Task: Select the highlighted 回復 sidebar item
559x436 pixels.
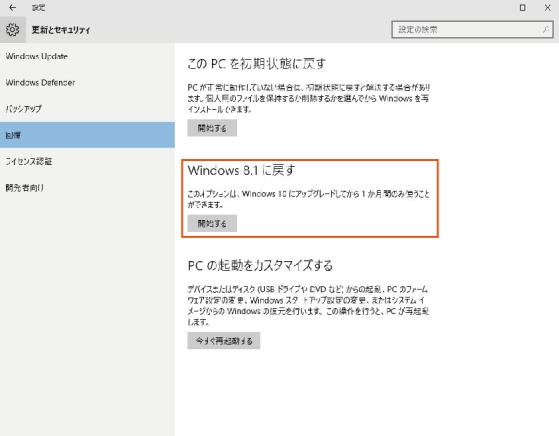Action: pyautogui.click(x=87, y=135)
